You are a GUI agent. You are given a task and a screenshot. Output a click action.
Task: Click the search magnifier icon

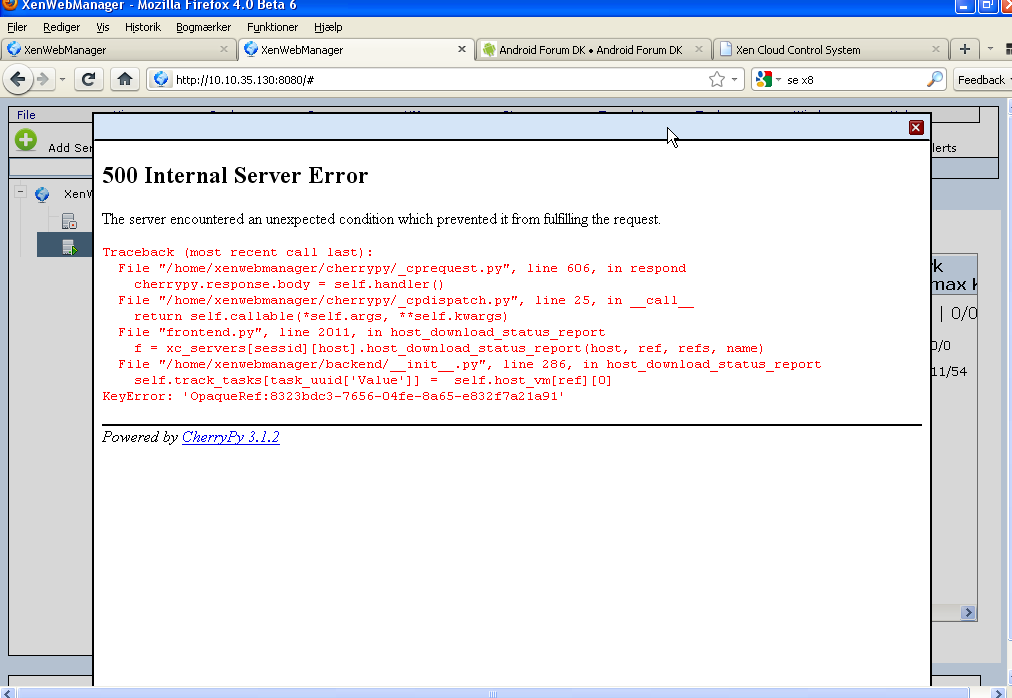click(x=935, y=79)
